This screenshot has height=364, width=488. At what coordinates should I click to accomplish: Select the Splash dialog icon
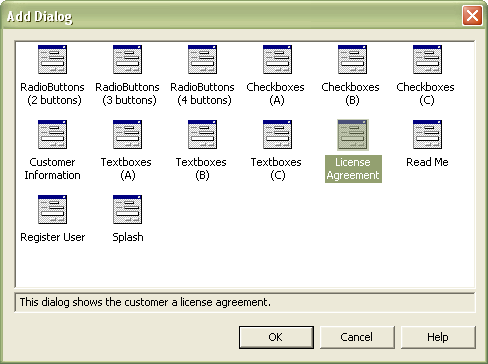pos(127,210)
